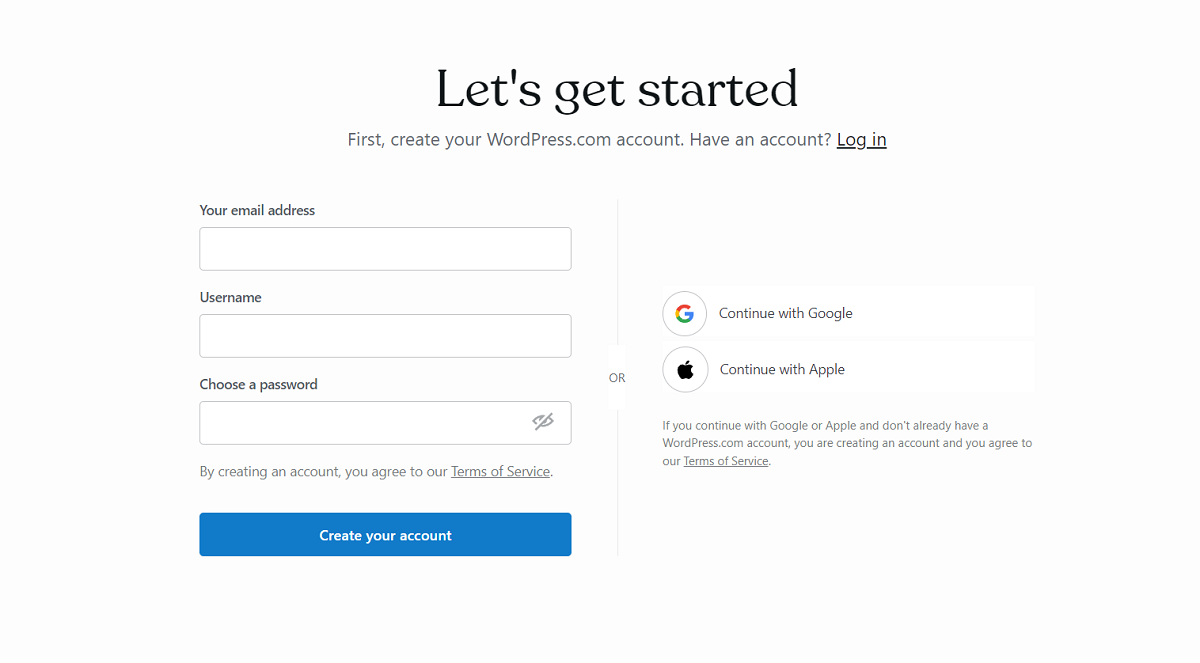Click the "Username" label

click(x=230, y=297)
